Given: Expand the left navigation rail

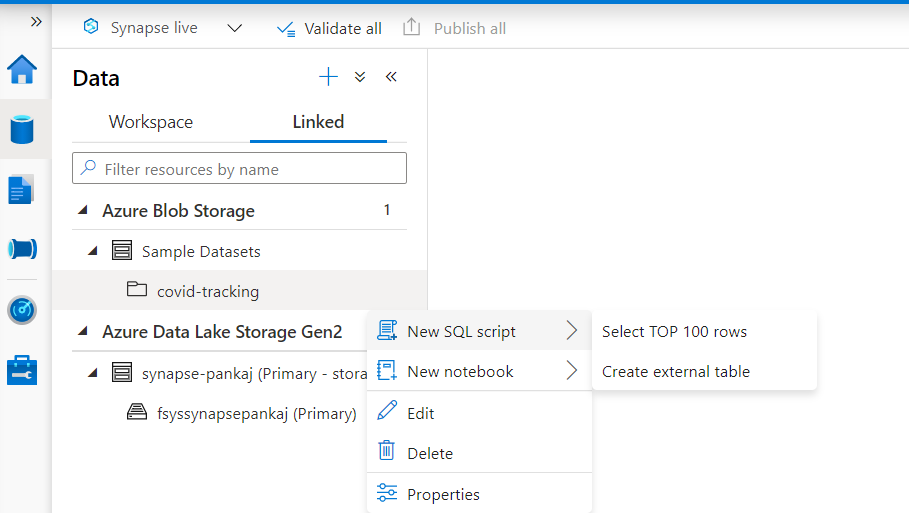Looking at the screenshot, I should [36, 22].
